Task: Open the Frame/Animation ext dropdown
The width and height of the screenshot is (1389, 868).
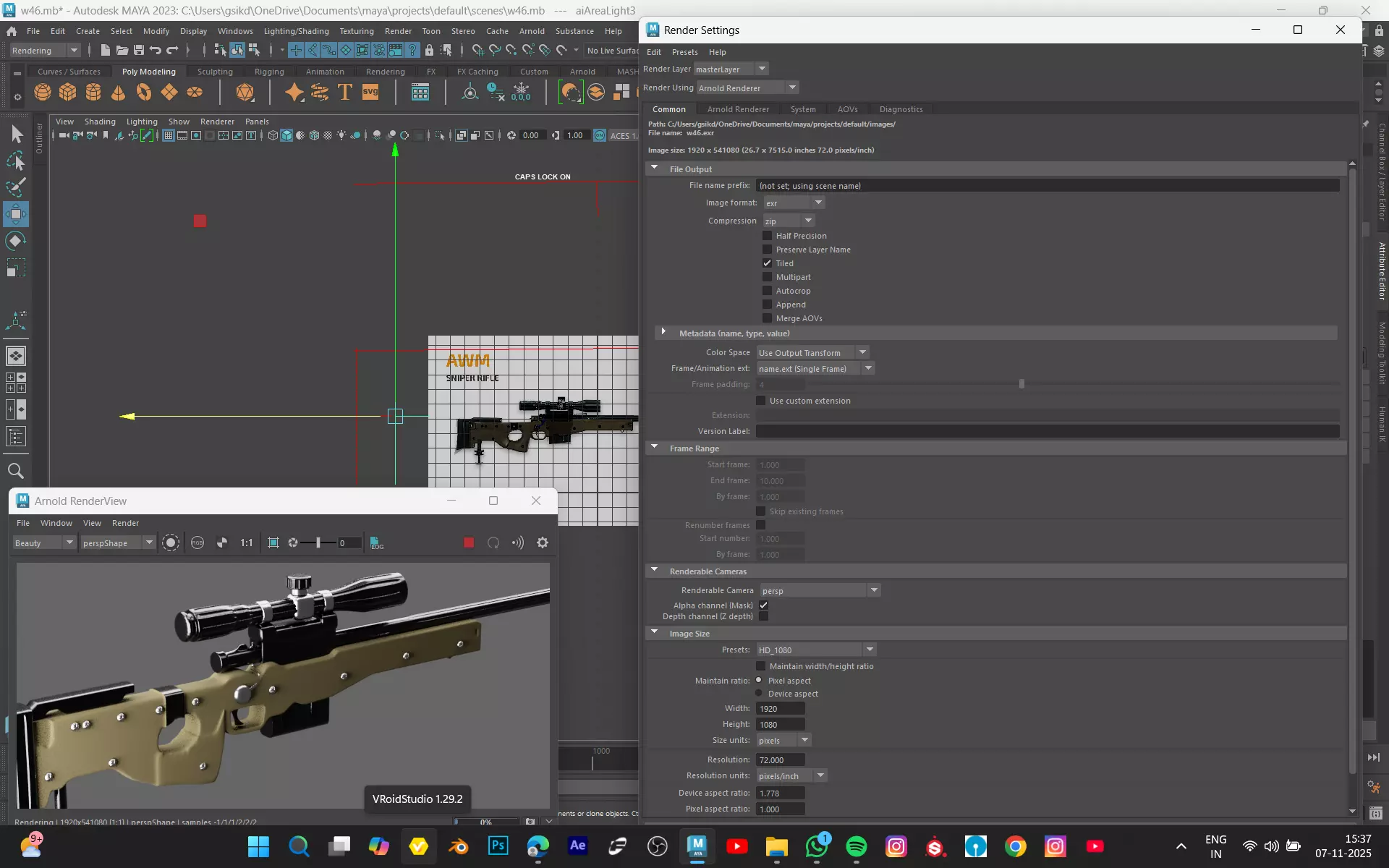Action: (x=816, y=369)
